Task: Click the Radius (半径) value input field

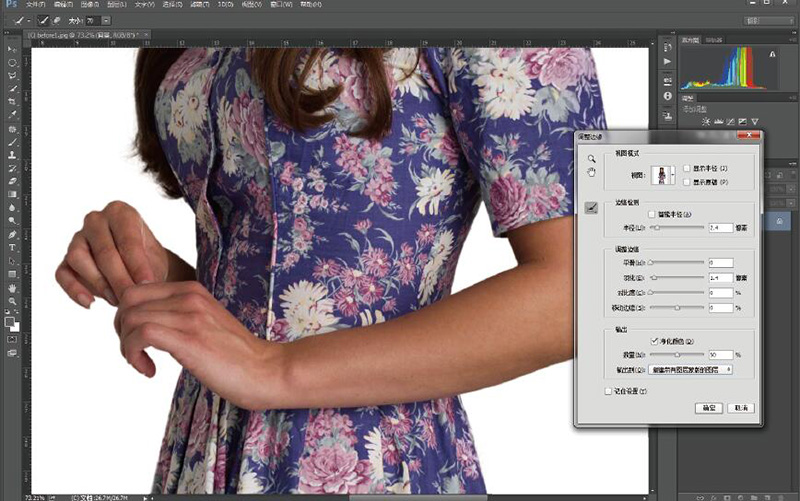Action: click(x=720, y=228)
